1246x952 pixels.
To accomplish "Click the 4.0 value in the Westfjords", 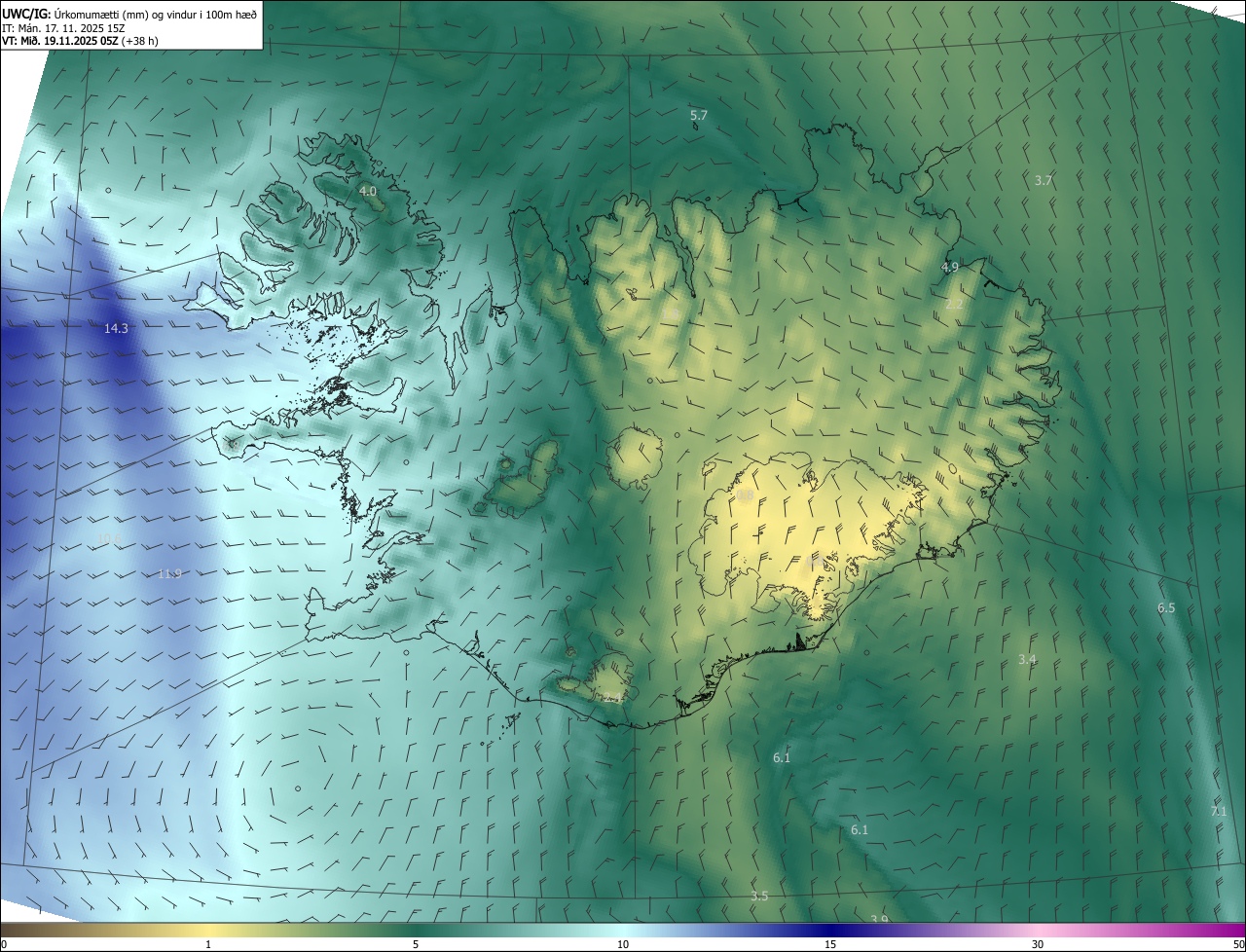I will click(368, 192).
